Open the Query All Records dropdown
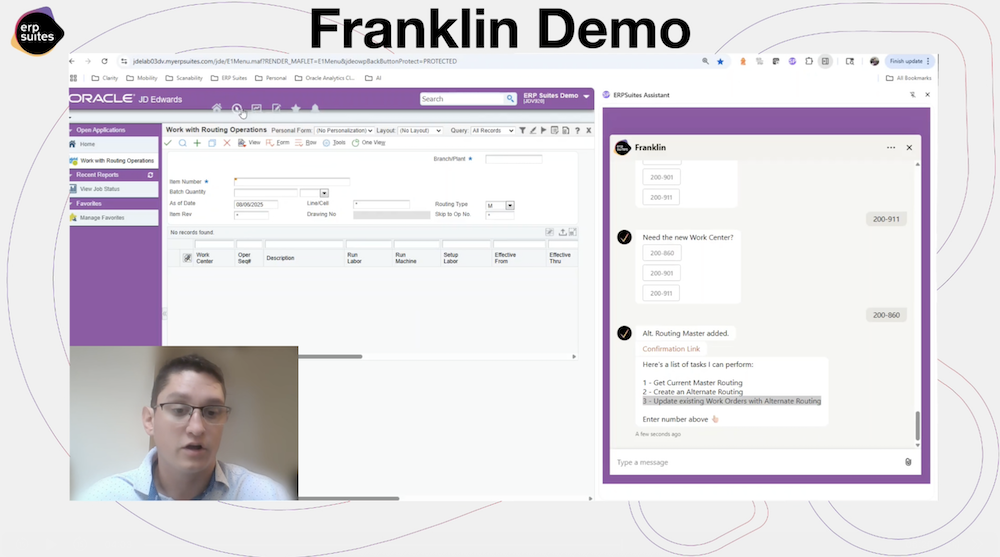Viewport: 1000px width, 557px height. pos(492,131)
